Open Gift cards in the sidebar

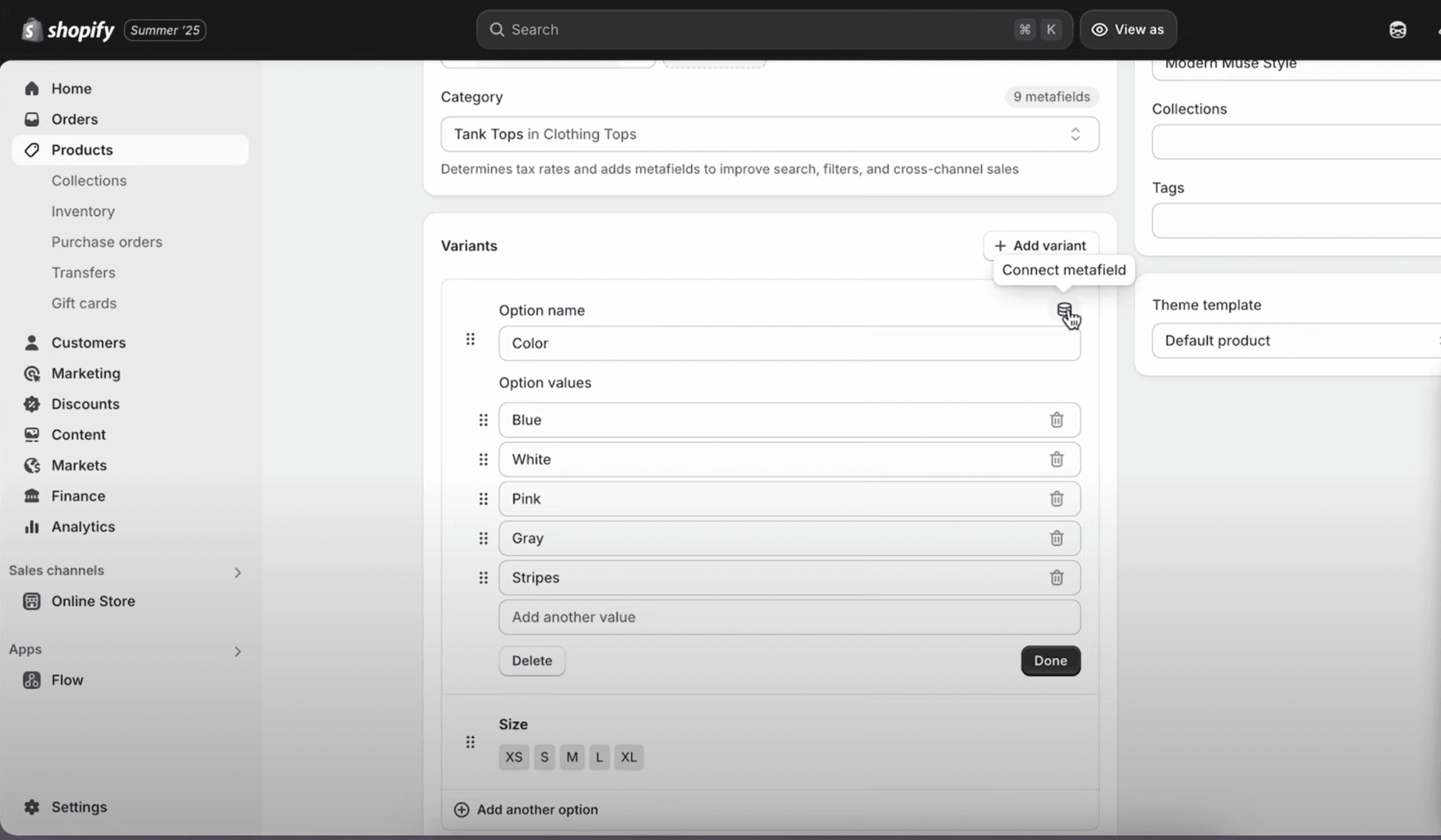coord(84,303)
